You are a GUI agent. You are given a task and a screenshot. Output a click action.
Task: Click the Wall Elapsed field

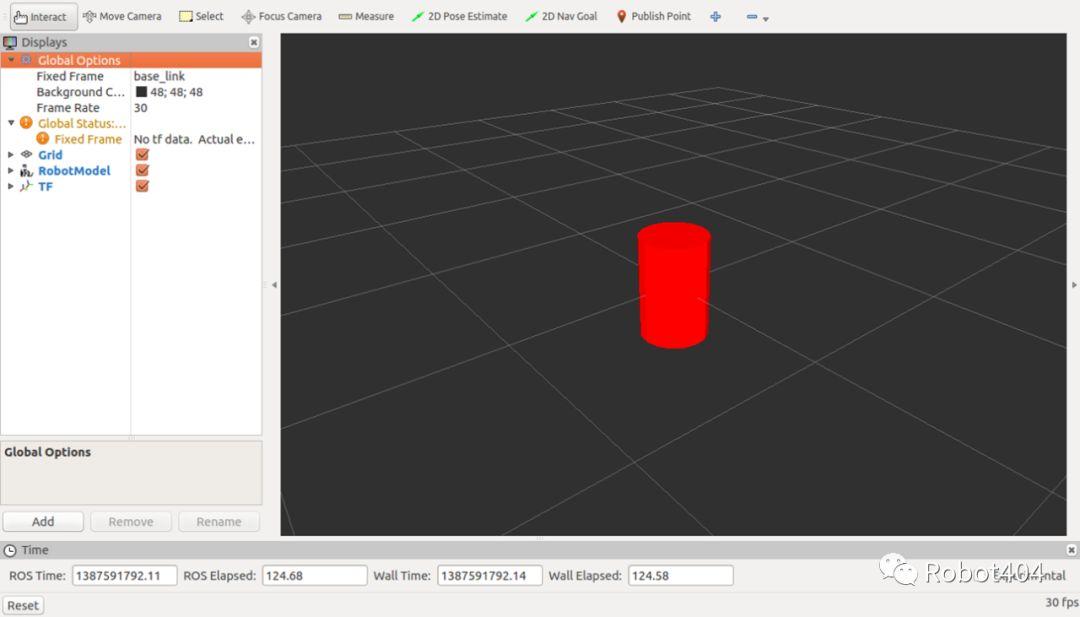pos(681,576)
